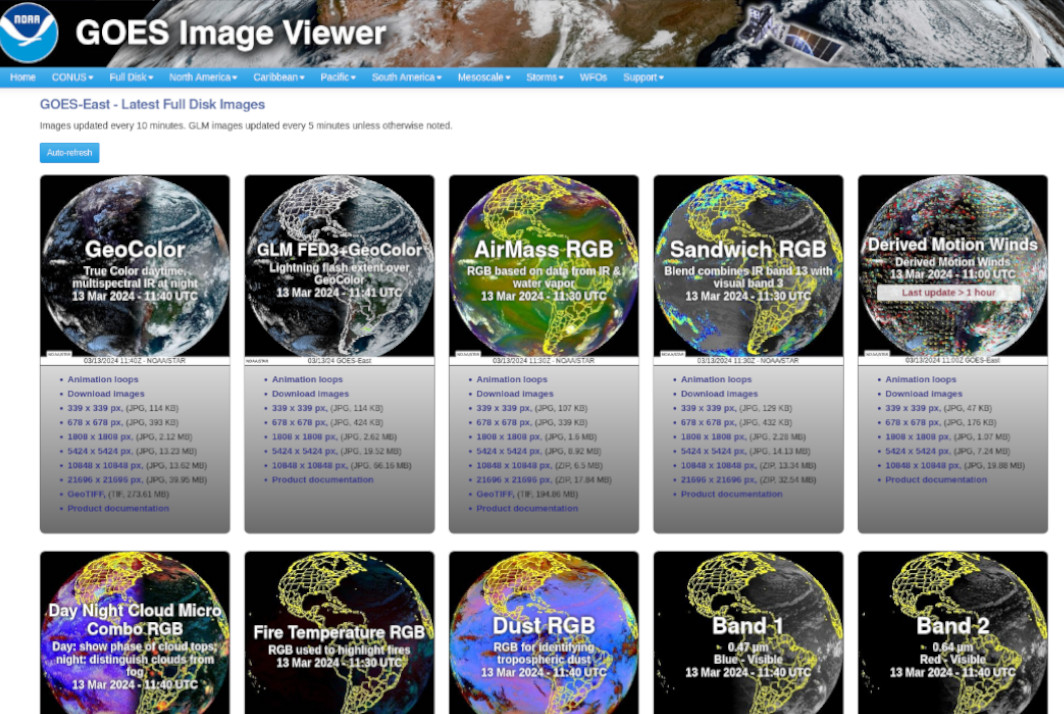Open the Band 1 Blue Visible thumbnail
Viewport: 1064px width, 714px height.
[748, 633]
